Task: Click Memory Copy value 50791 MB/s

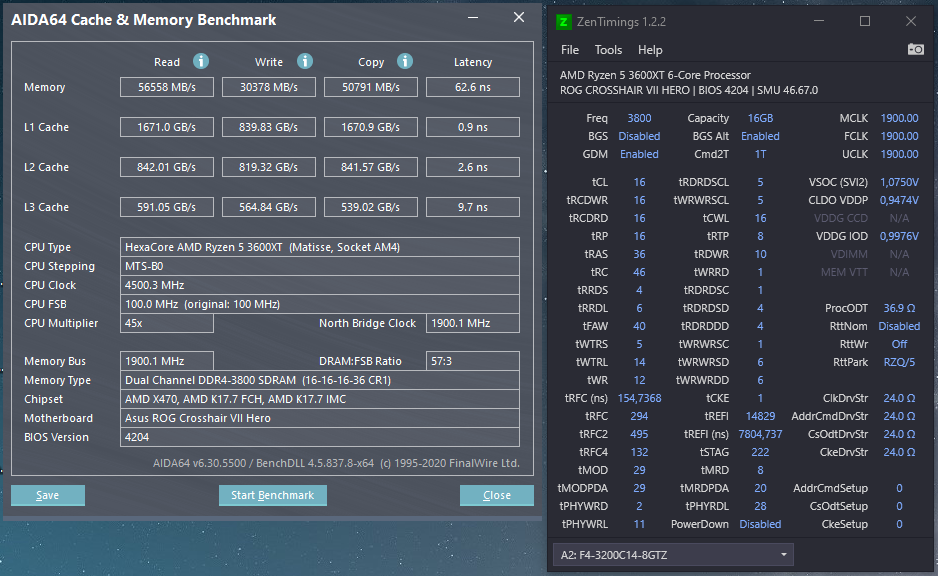Action: click(371, 87)
